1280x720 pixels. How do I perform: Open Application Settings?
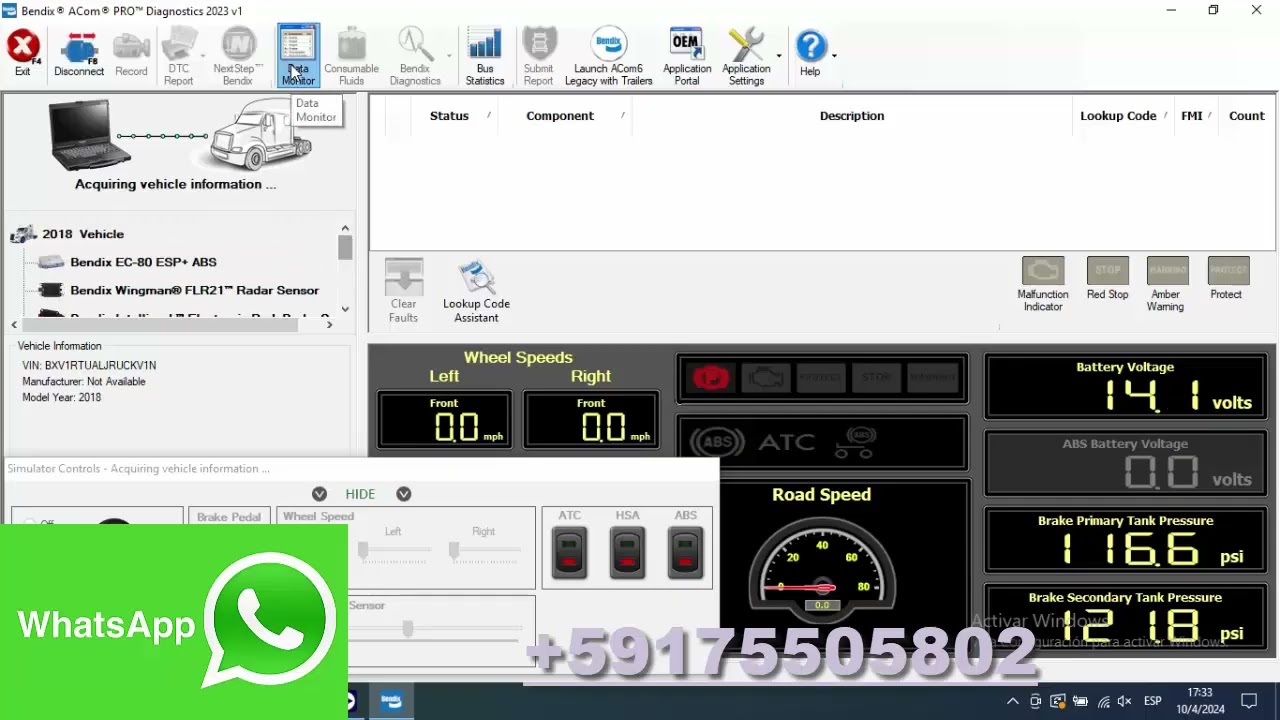(746, 57)
